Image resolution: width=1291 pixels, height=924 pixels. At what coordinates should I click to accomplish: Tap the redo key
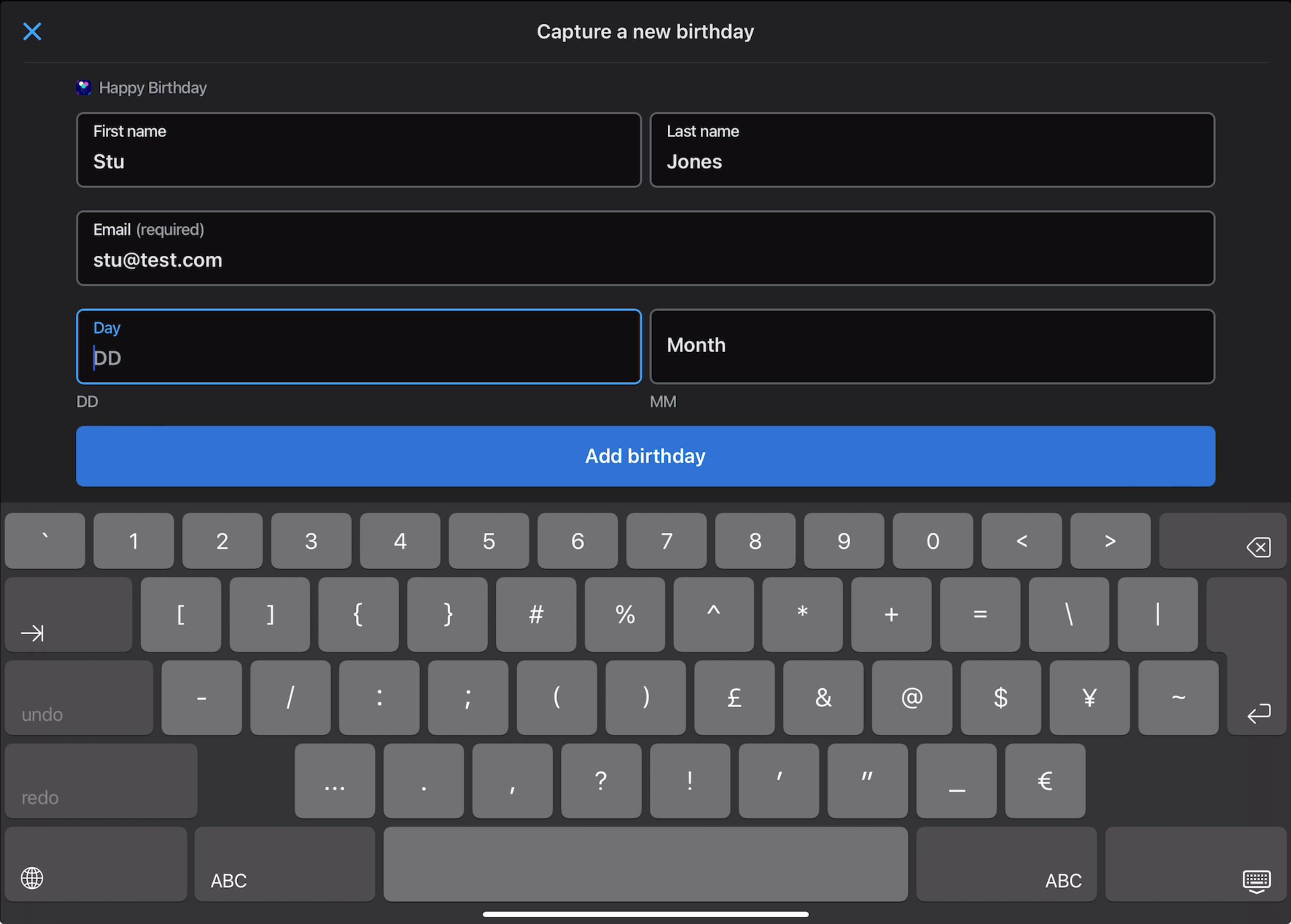(x=101, y=781)
